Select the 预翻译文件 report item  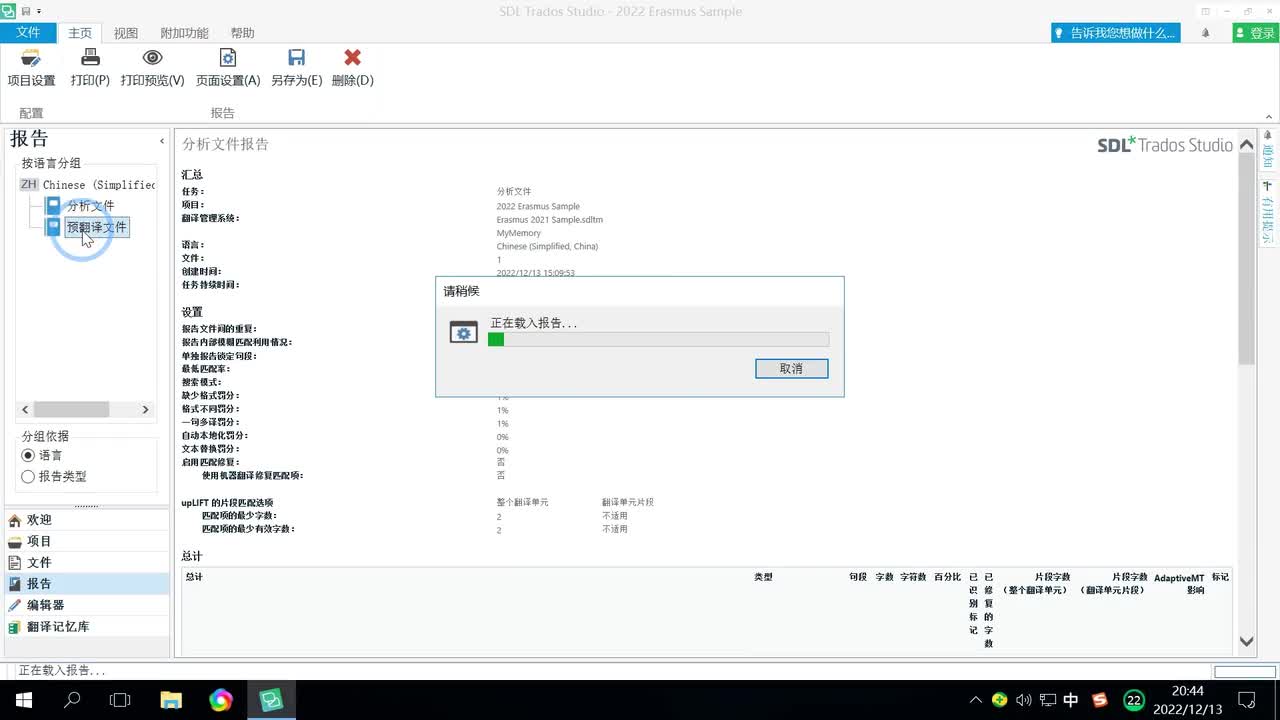[97, 227]
